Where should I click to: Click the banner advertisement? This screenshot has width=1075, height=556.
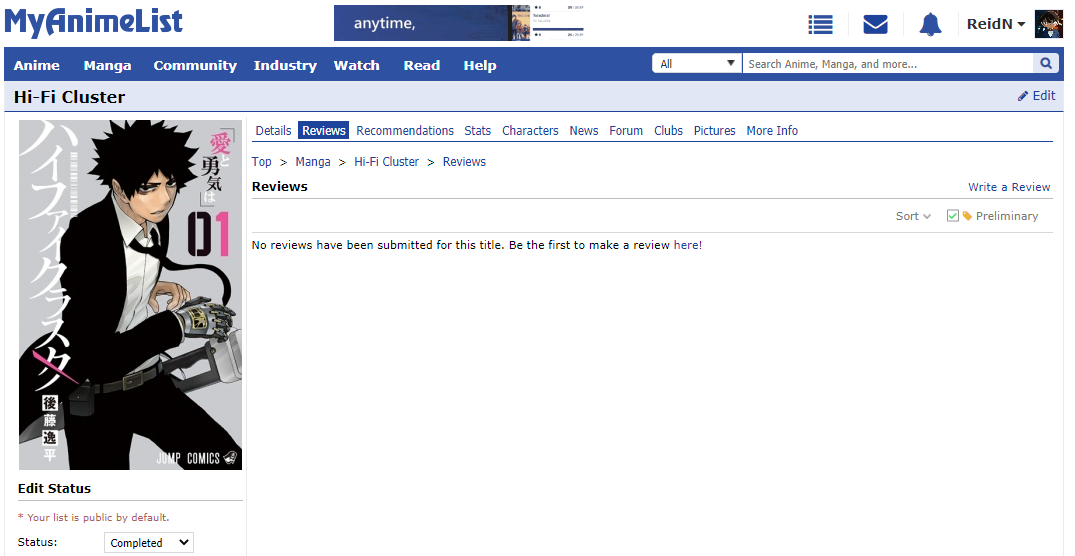459,23
